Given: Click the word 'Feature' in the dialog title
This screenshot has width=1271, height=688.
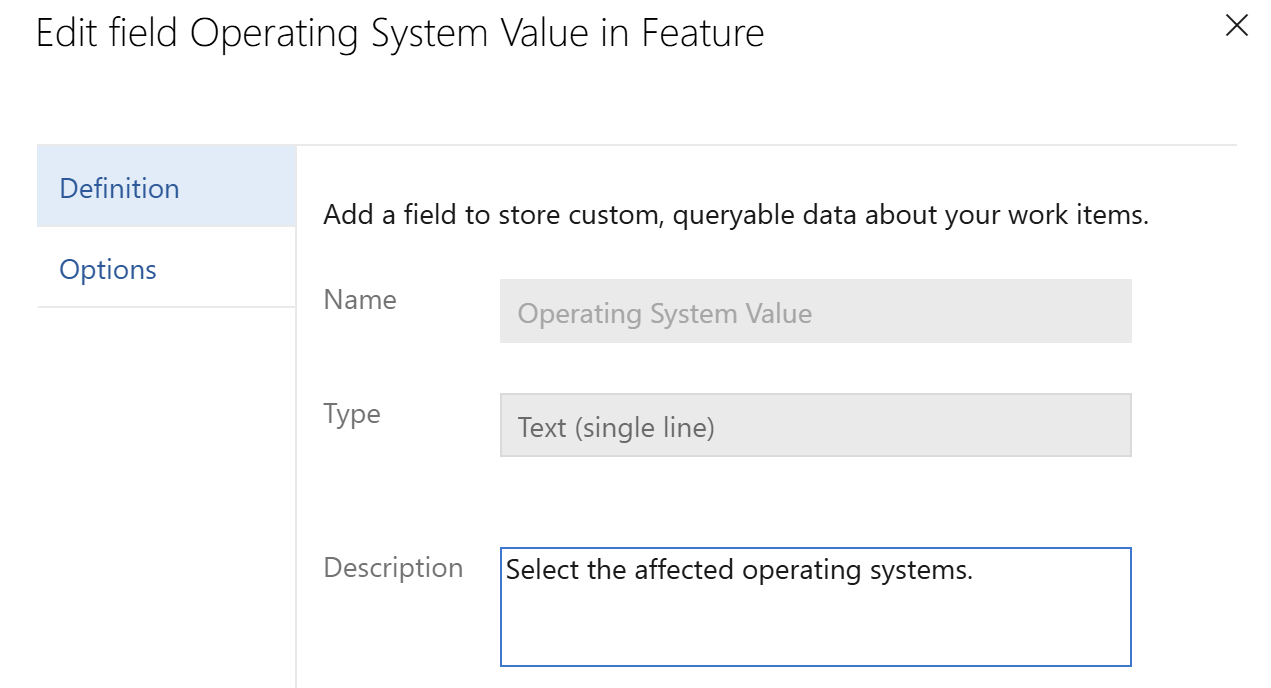Looking at the screenshot, I should (x=703, y=34).
